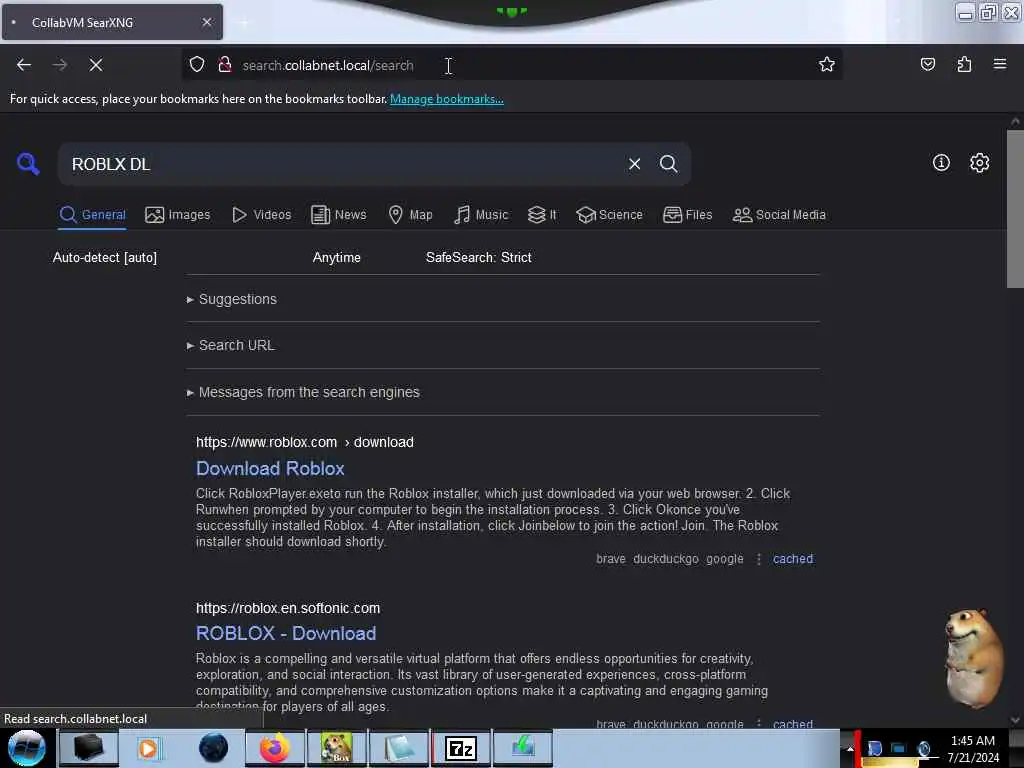This screenshot has height=768, width=1024.
Task: Click the google engine label on first result
Action: pos(725,559)
